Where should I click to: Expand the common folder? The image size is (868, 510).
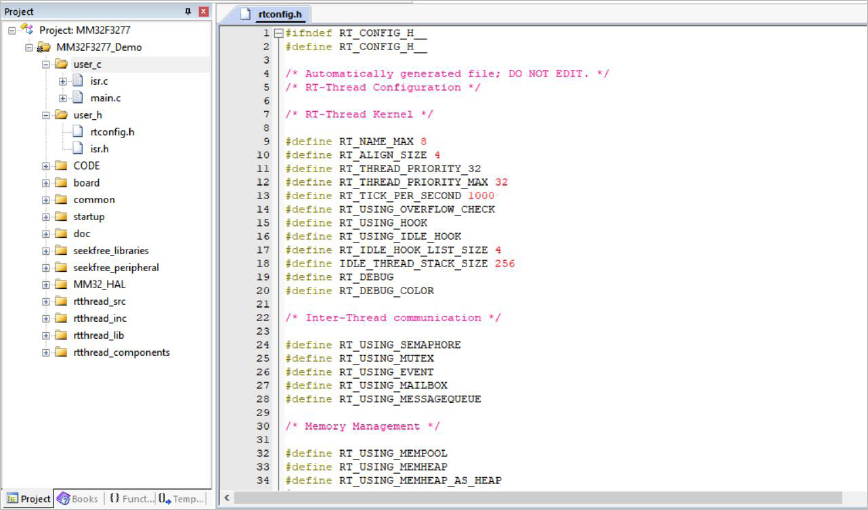click(x=46, y=200)
